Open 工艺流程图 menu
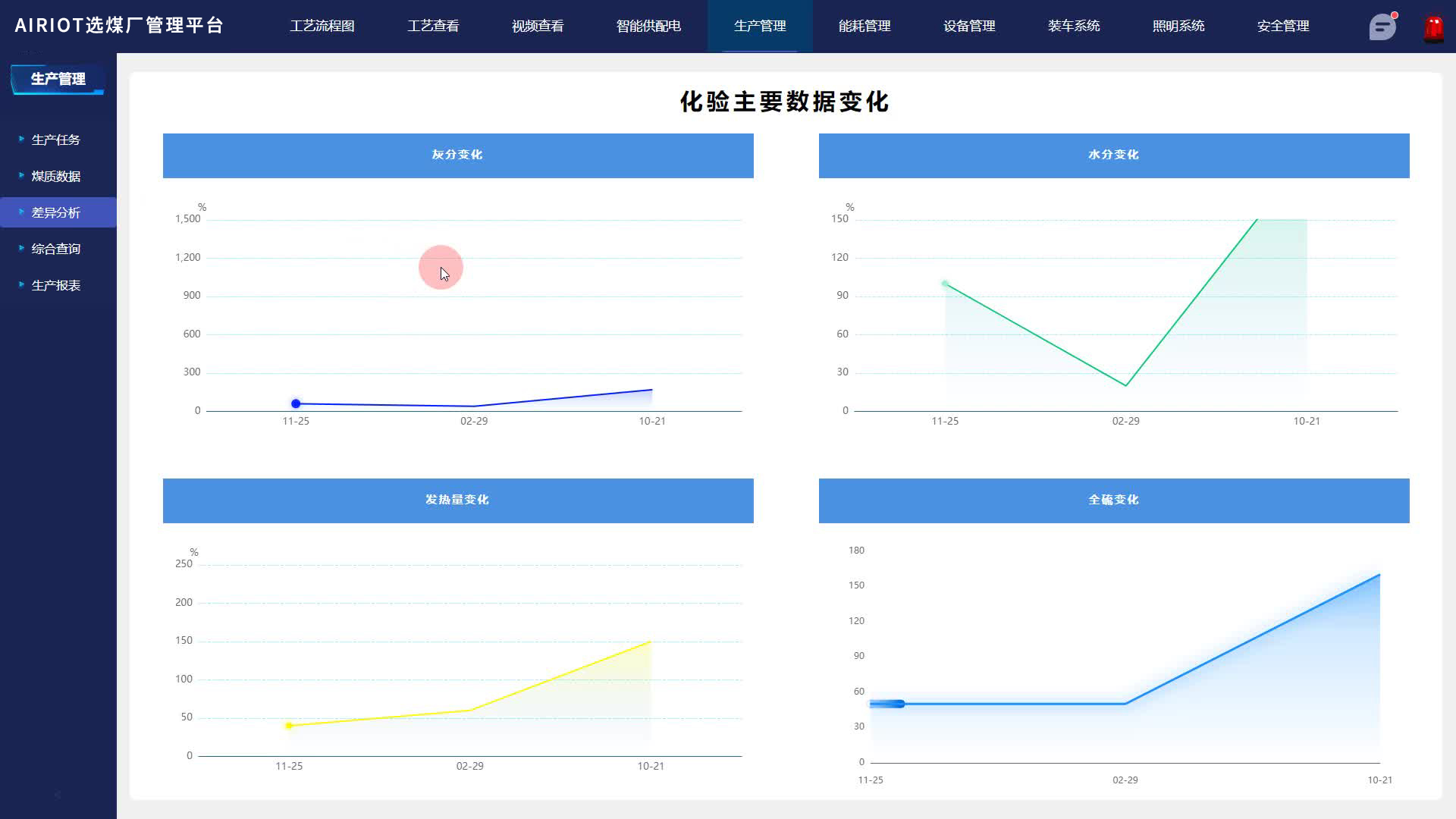1456x819 pixels. tap(322, 26)
